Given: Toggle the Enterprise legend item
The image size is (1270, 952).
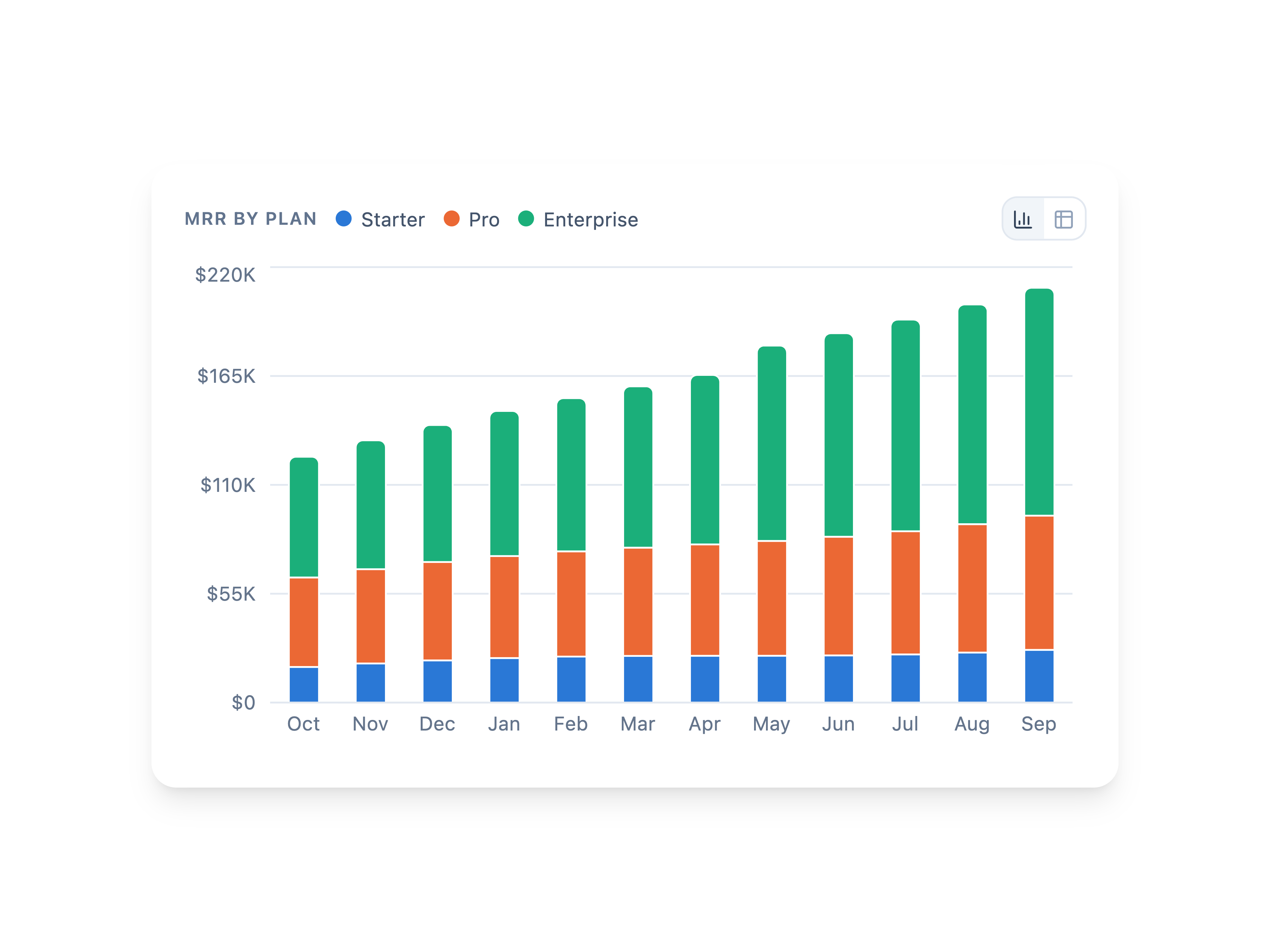Looking at the screenshot, I should tap(577, 219).
